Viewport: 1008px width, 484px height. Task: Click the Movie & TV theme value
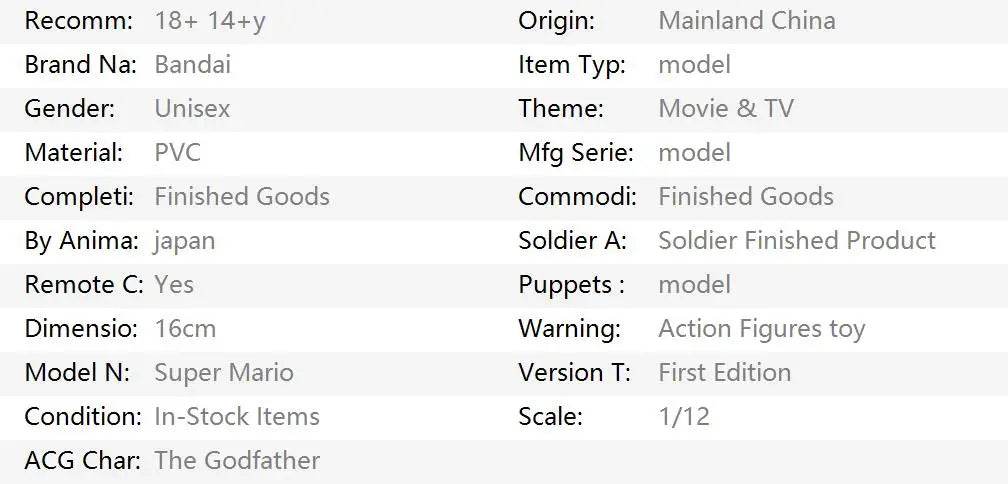pyautogui.click(x=725, y=109)
